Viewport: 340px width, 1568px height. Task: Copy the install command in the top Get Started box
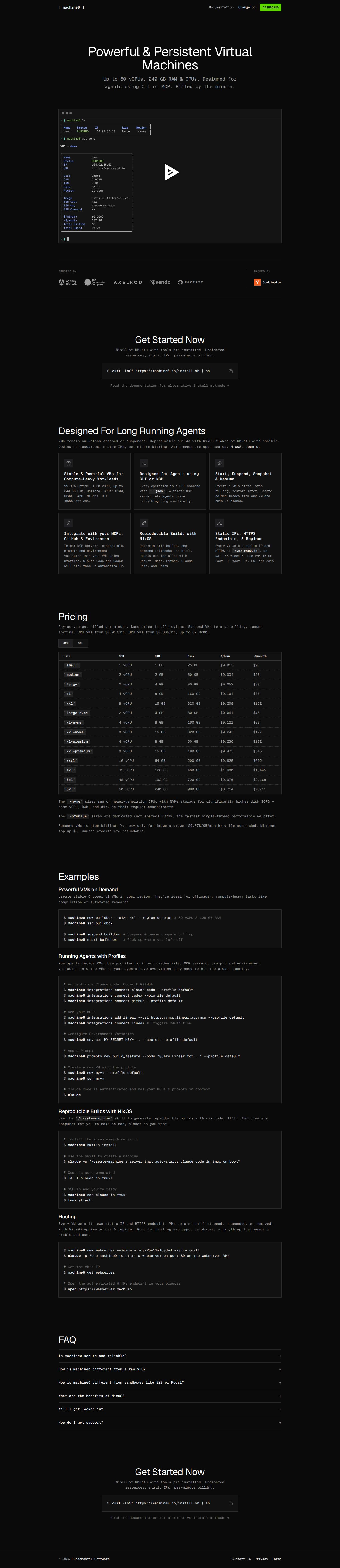tap(230, 371)
